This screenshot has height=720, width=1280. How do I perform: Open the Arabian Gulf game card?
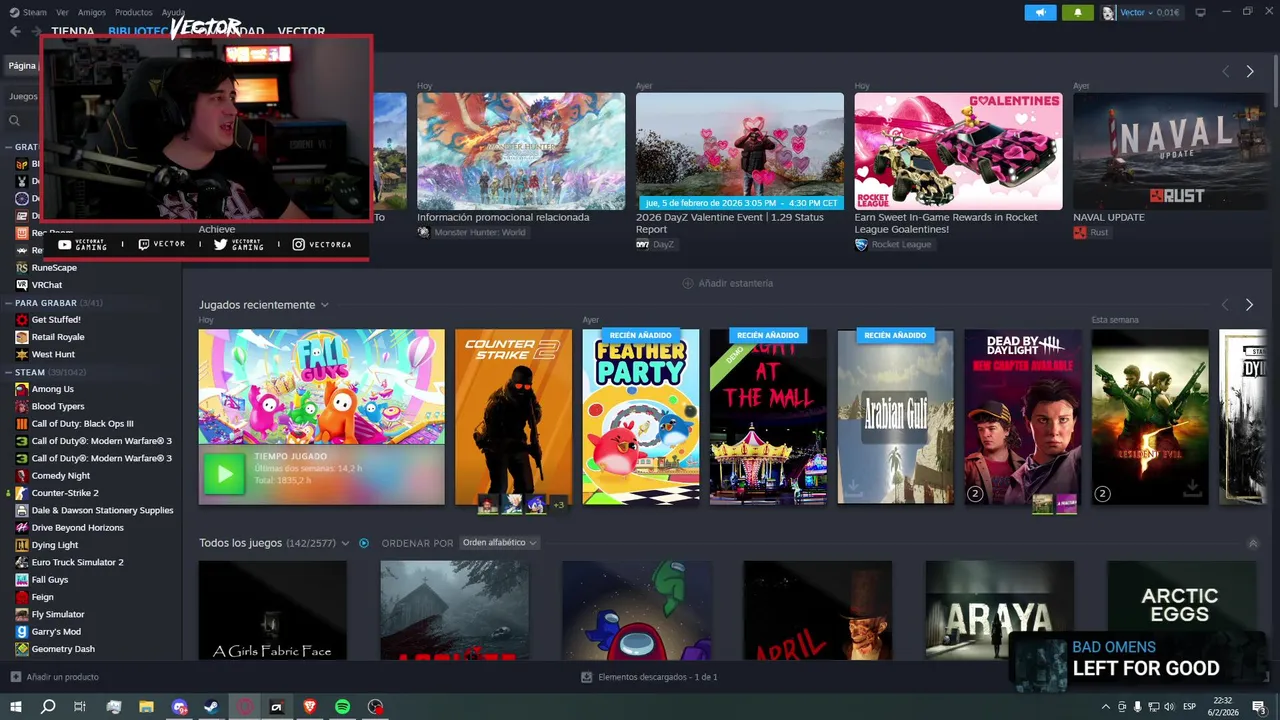(x=895, y=417)
